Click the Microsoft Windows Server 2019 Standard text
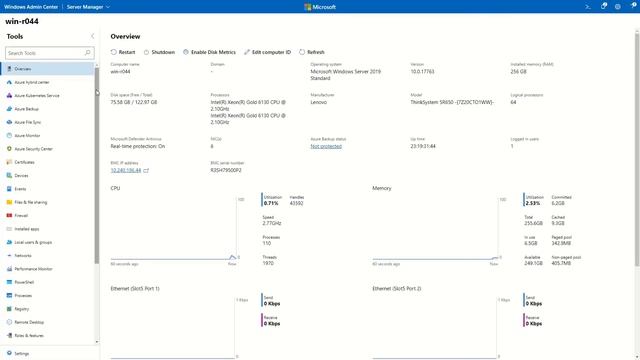This screenshot has height=360, width=640. pos(345,75)
